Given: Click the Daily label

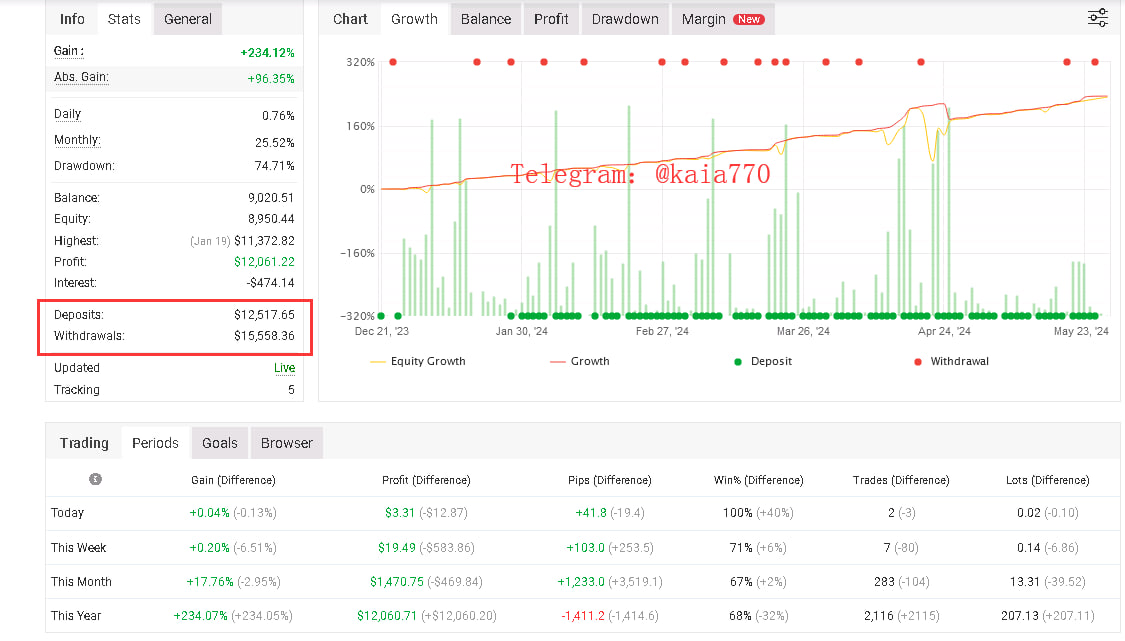Looking at the screenshot, I should (67, 114).
